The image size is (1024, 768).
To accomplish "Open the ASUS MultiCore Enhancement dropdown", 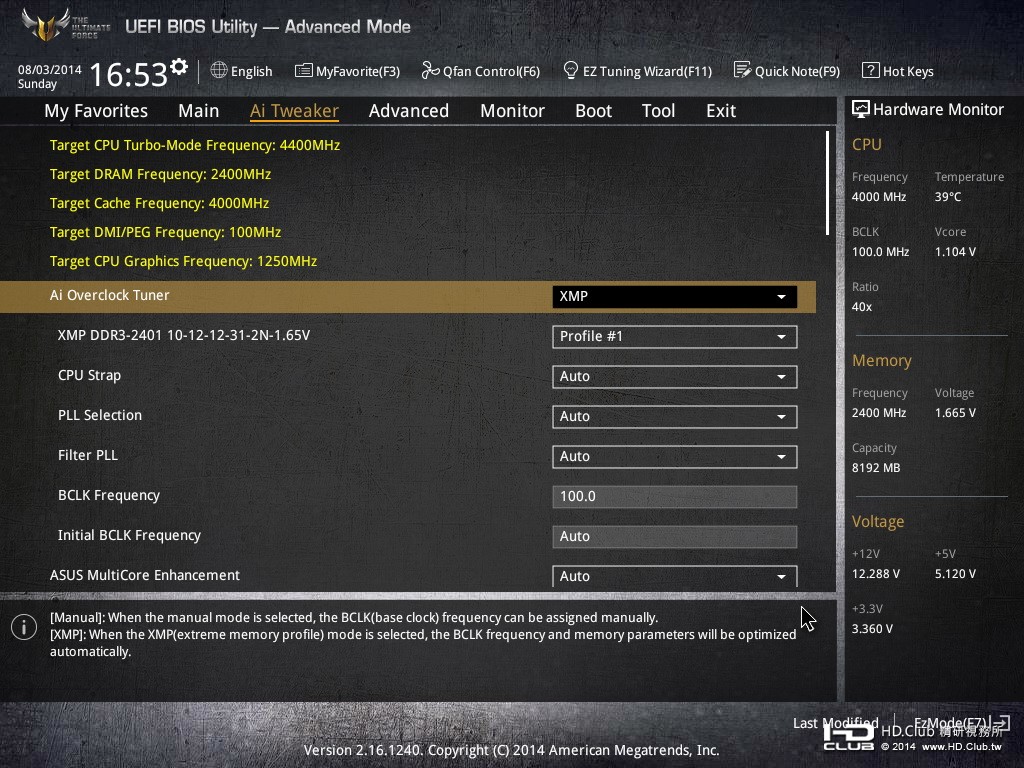I will tap(675, 576).
